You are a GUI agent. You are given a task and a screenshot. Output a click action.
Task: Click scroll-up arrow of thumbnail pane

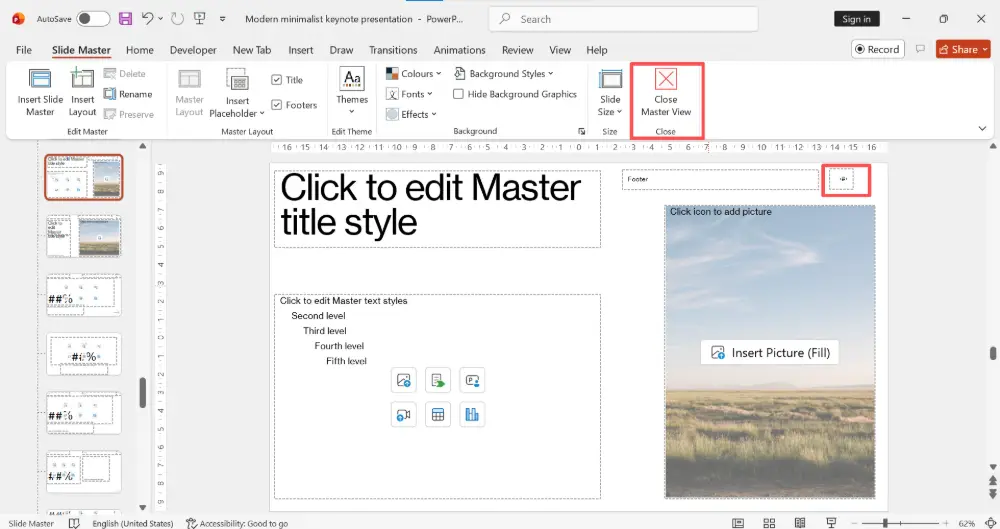143,146
